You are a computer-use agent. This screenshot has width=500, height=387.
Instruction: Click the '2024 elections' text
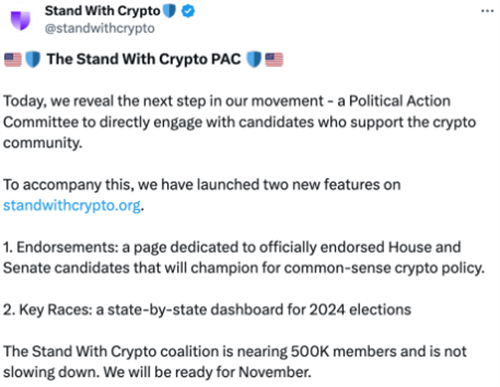(x=360, y=310)
